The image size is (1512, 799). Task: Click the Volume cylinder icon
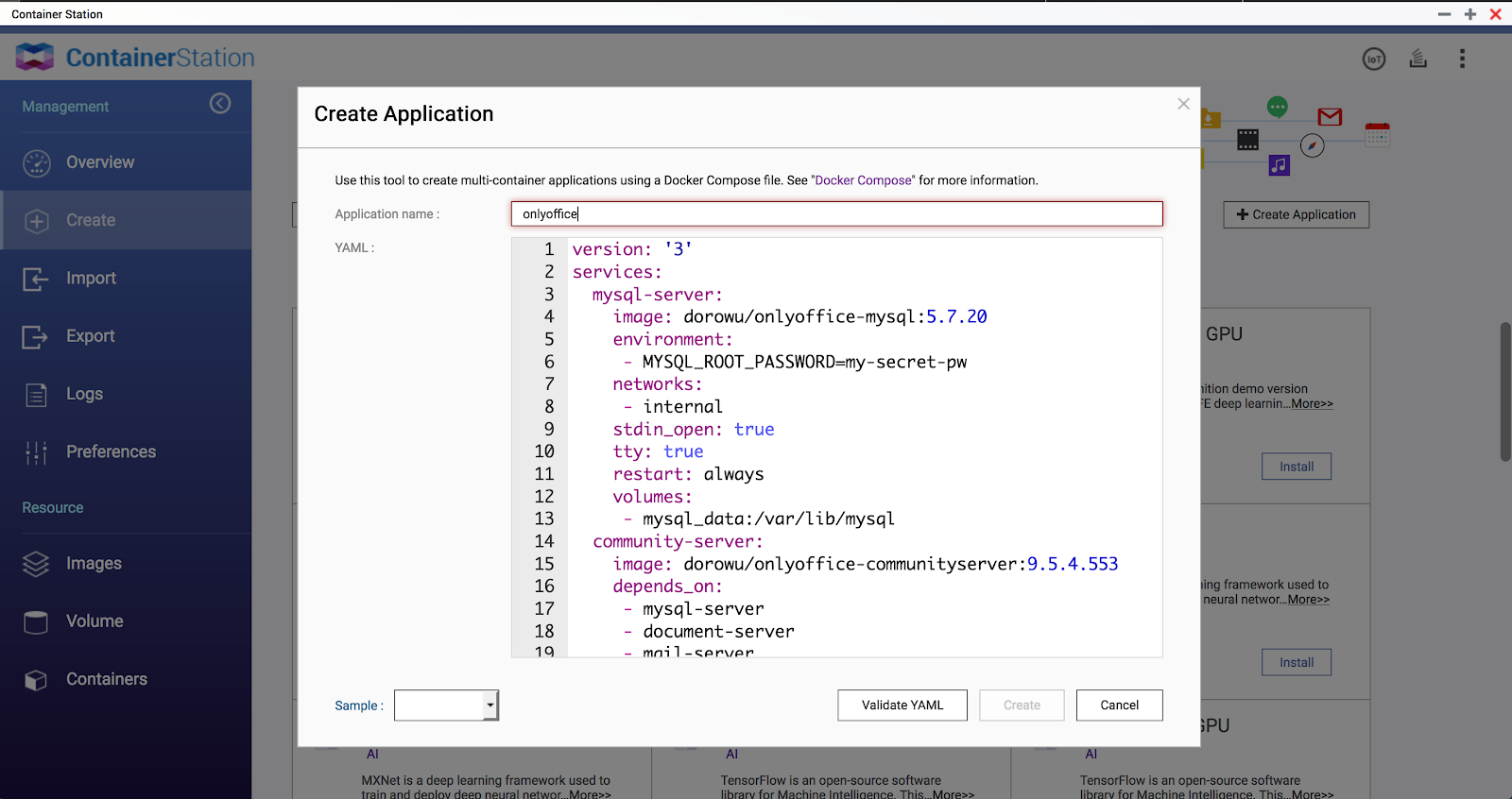pyautogui.click(x=36, y=621)
